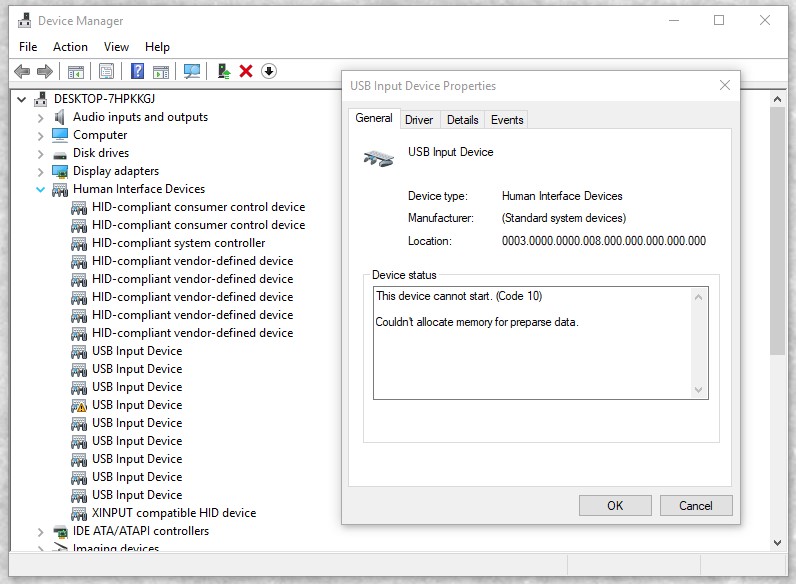Collapse the DESKTOP-7HPKKGJ root node
Image resolution: width=796 pixels, height=584 pixels.
[21, 100]
